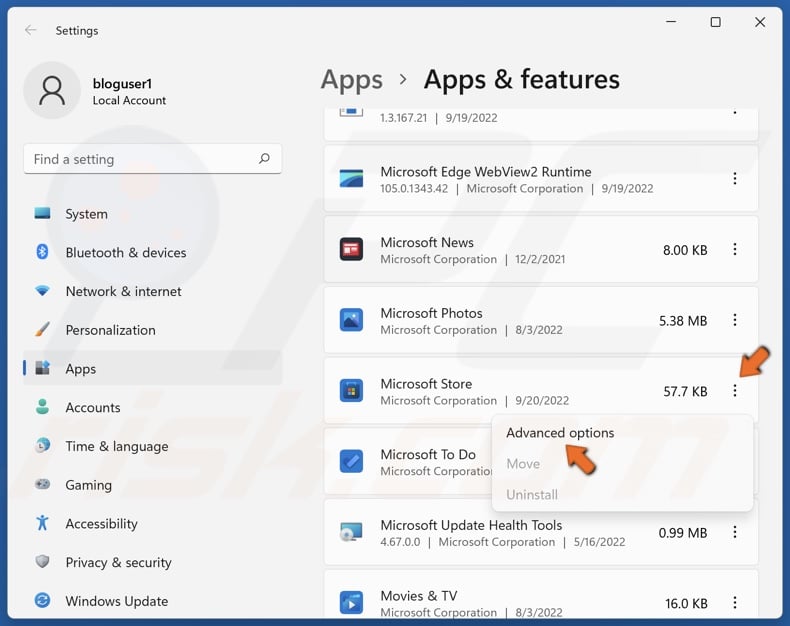This screenshot has height=626, width=790.
Task: Click the search magnifier icon
Action: (x=264, y=159)
